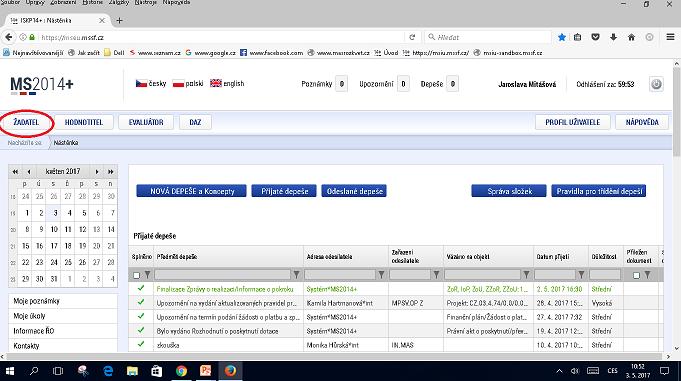Click Předmět depeše filter text field
681x381 pixels.
[x=222, y=275]
